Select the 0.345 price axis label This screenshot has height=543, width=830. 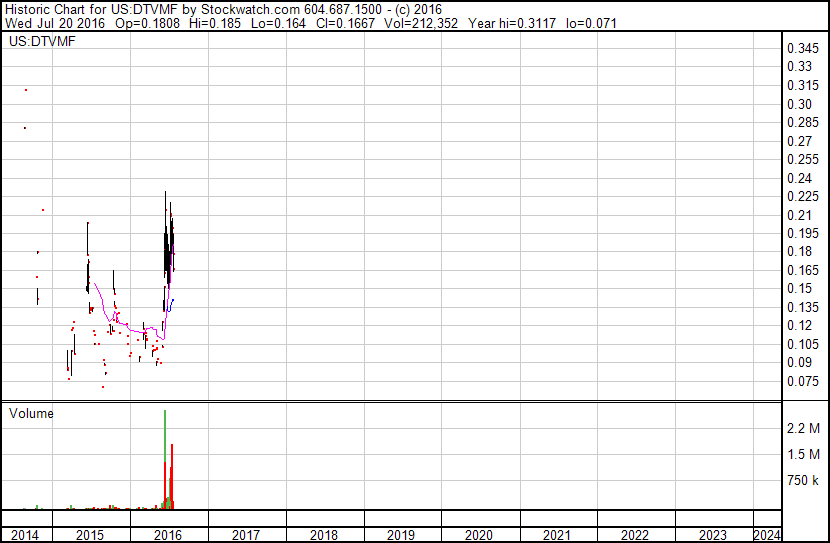(803, 49)
